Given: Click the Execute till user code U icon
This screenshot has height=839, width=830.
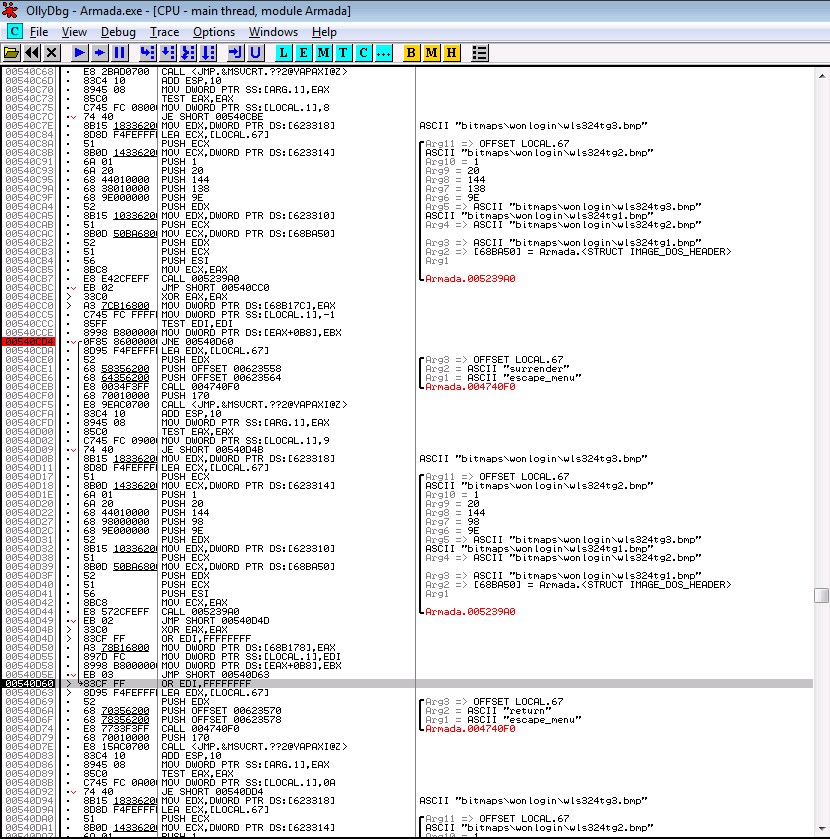Looking at the screenshot, I should [256, 52].
